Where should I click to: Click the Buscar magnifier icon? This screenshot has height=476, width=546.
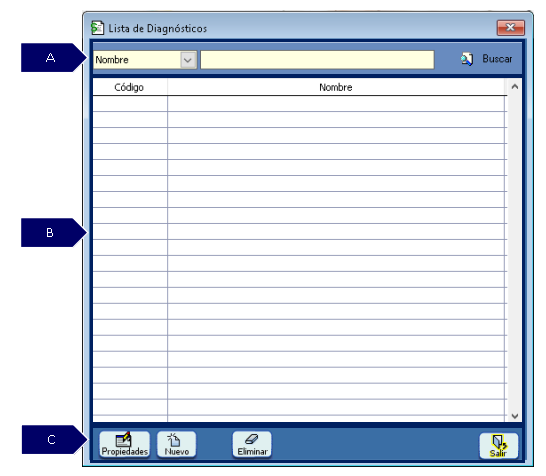tap(467, 59)
